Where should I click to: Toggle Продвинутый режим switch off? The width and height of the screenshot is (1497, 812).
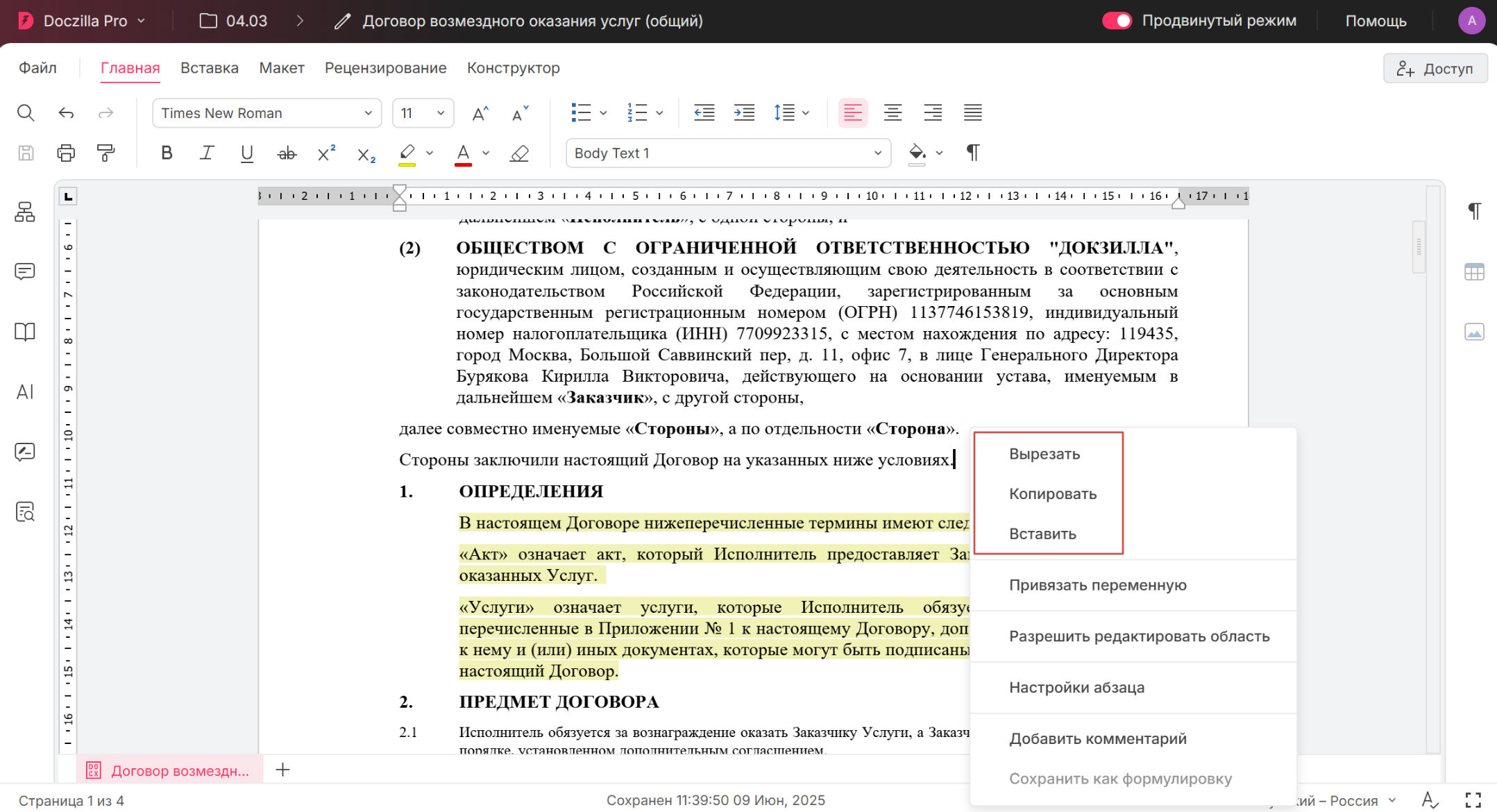coord(1117,21)
